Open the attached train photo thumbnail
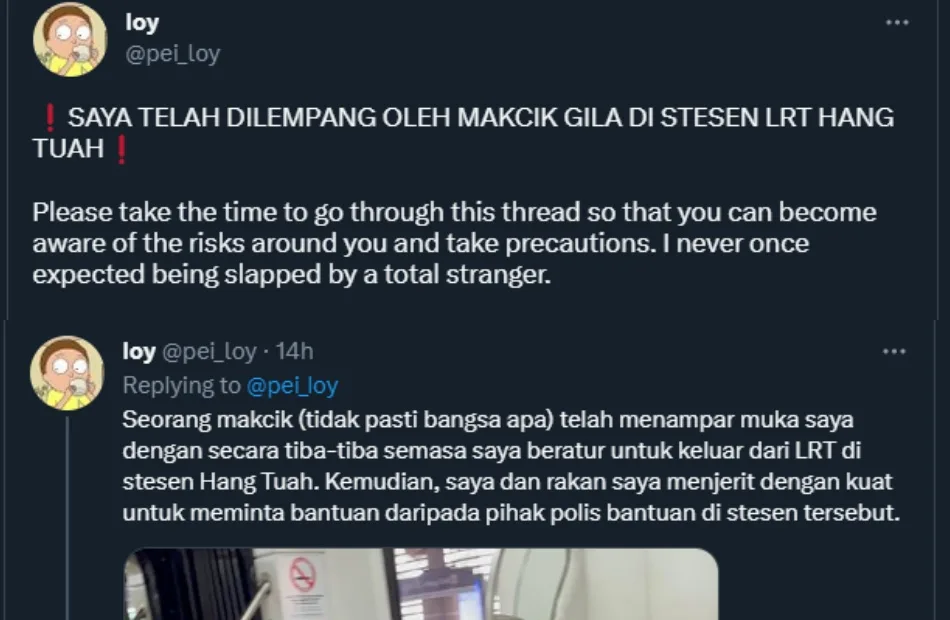The image size is (950, 620). click(x=421, y=584)
